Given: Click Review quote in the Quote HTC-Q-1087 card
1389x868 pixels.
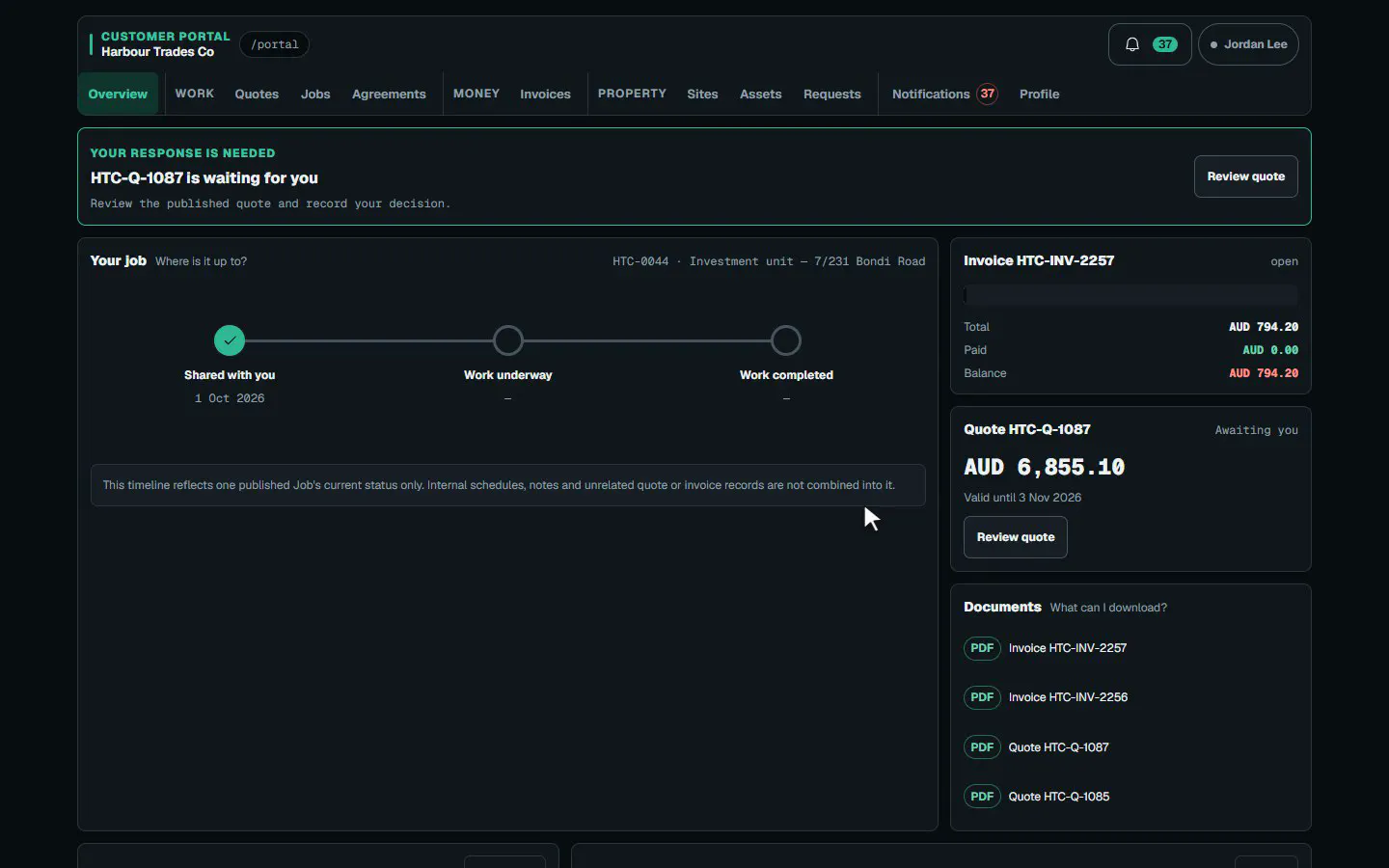Looking at the screenshot, I should click(1016, 537).
